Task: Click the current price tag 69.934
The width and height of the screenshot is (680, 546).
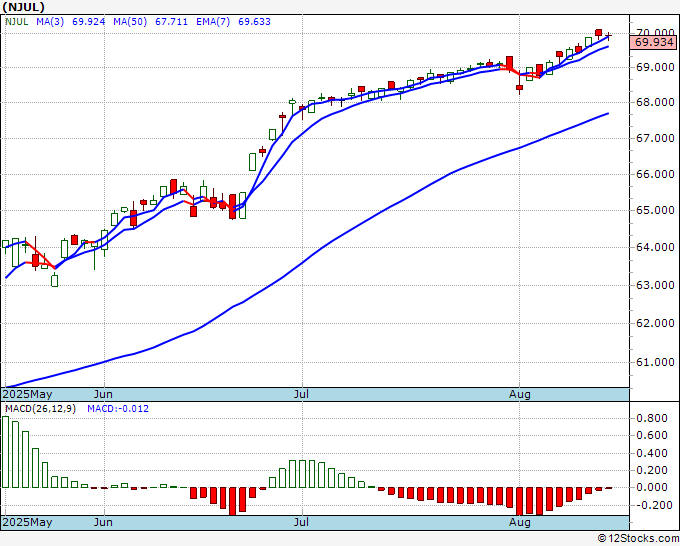Action: [x=654, y=42]
